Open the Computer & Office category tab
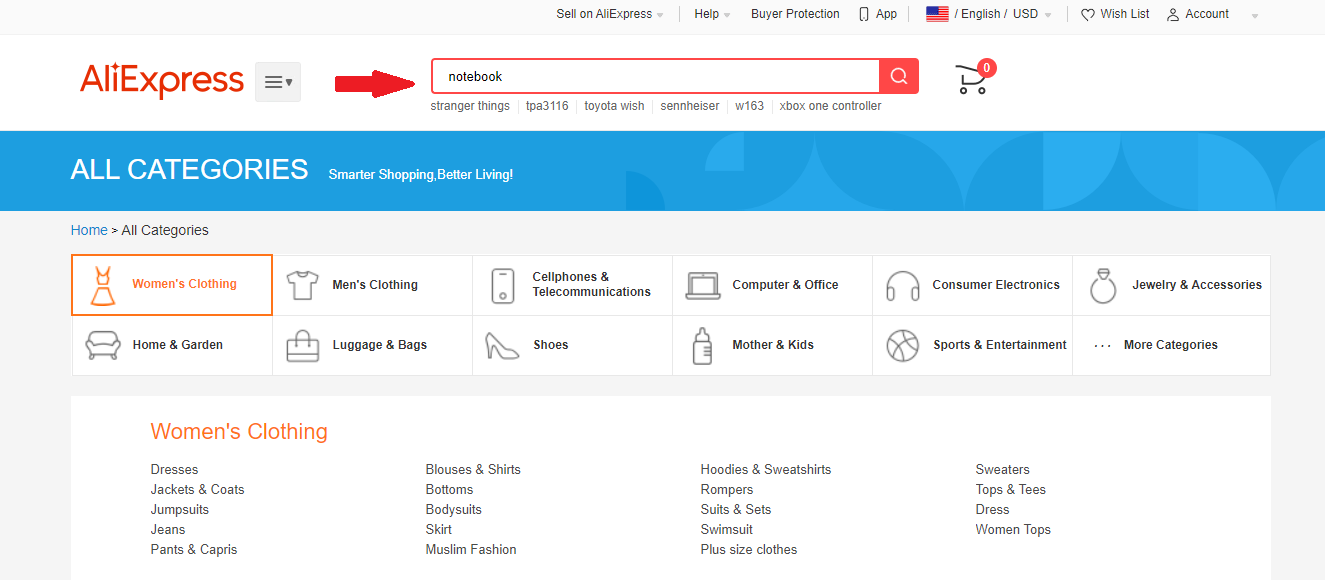The width and height of the screenshot is (1325, 580). tap(772, 285)
